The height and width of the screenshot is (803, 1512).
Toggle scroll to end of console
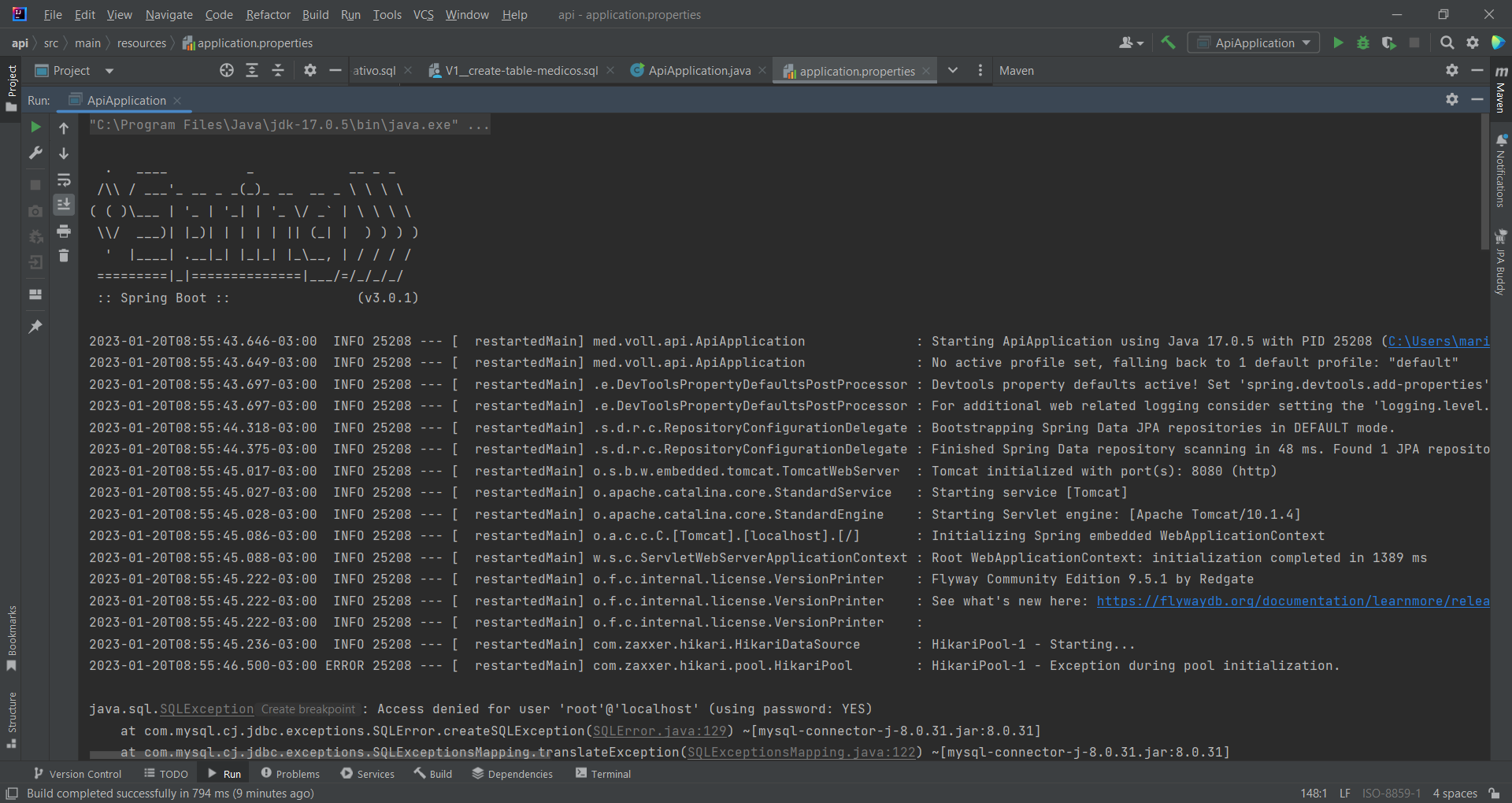pos(64,205)
